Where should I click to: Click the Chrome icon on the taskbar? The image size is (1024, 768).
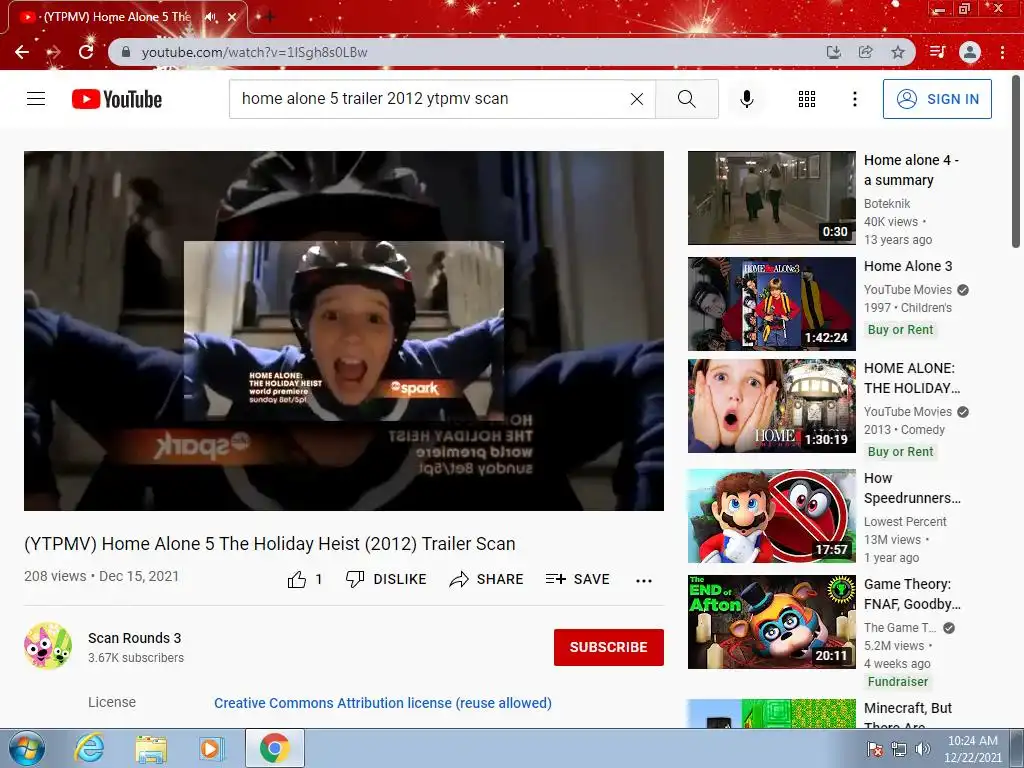click(x=274, y=748)
